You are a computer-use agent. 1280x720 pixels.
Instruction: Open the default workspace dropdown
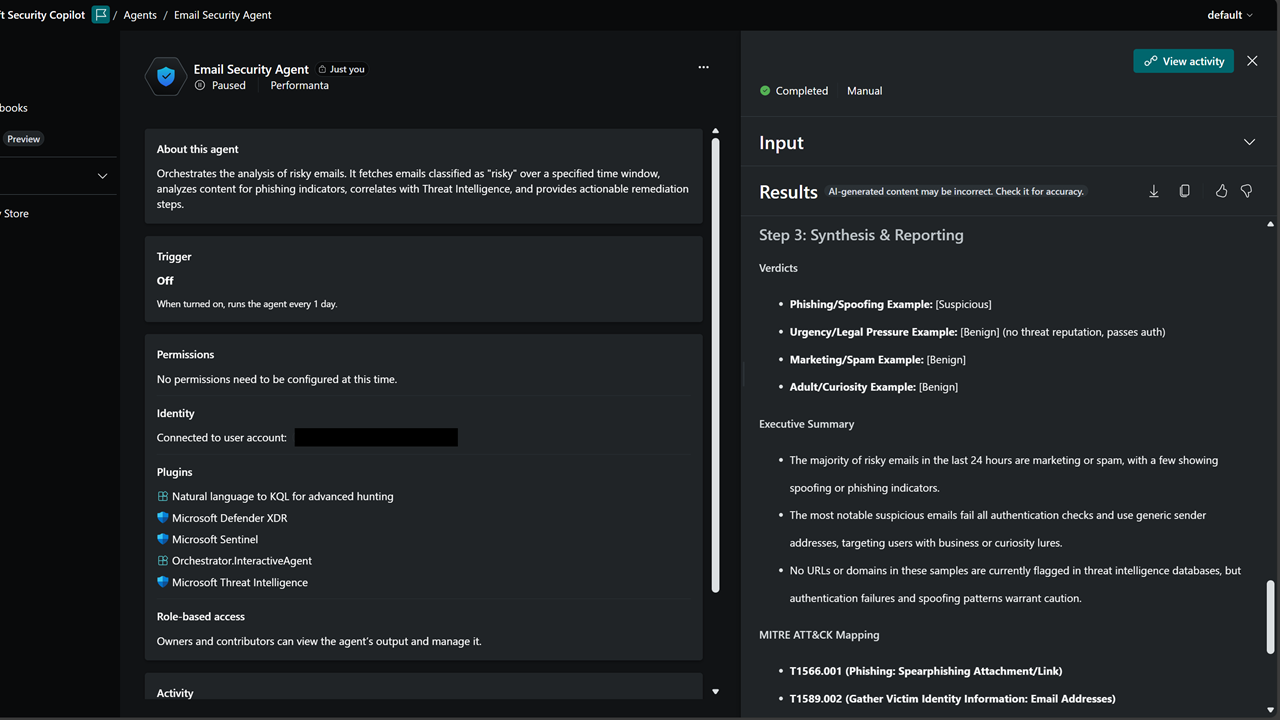(x=1230, y=15)
